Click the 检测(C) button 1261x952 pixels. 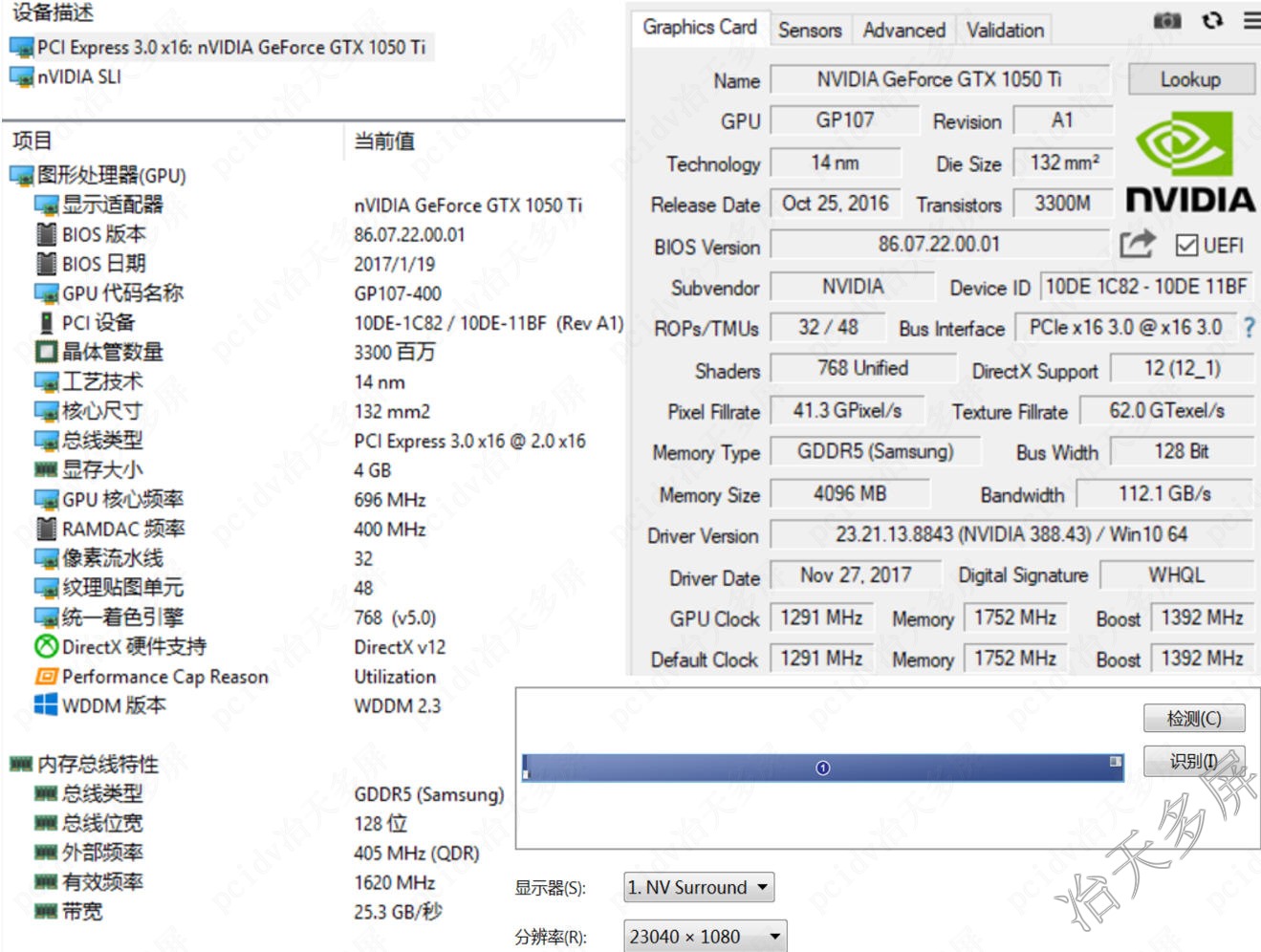point(1195,718)
